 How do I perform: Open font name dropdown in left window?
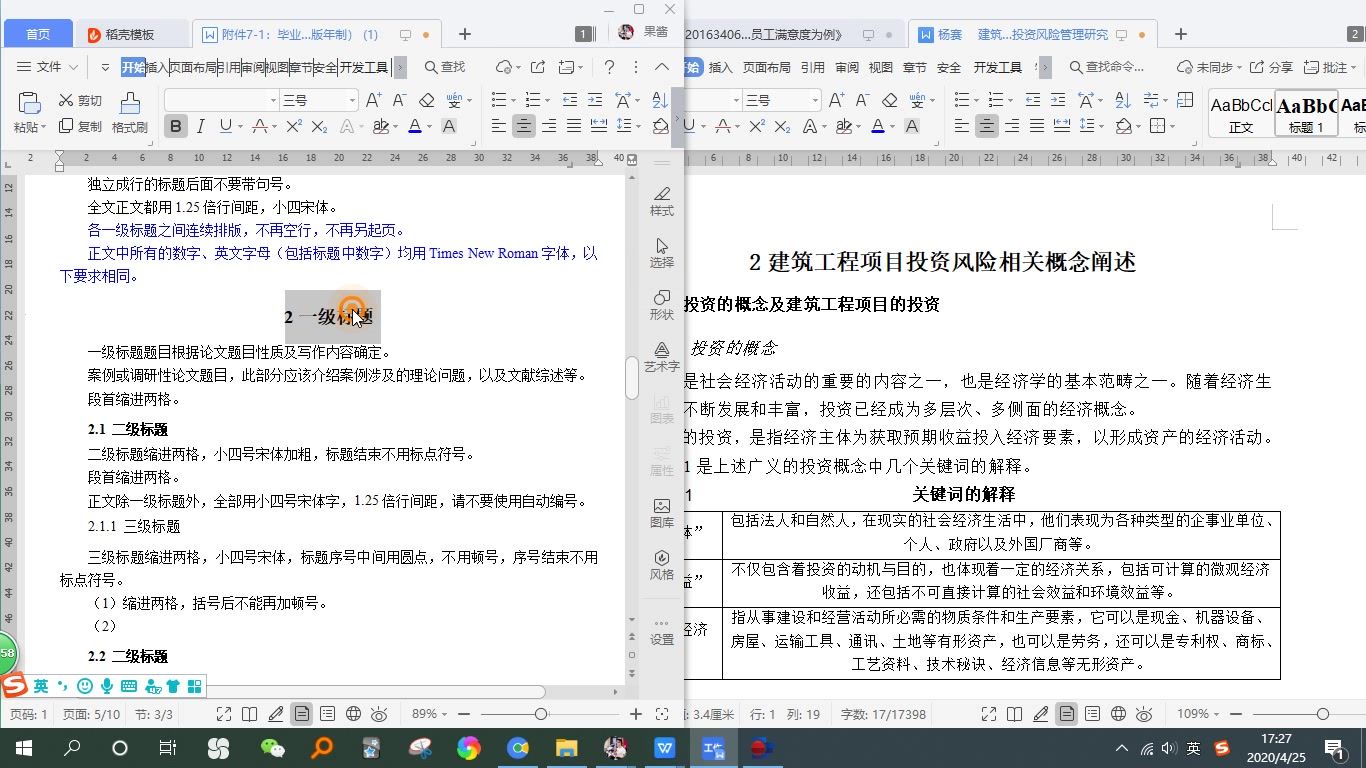coord(273,100)
